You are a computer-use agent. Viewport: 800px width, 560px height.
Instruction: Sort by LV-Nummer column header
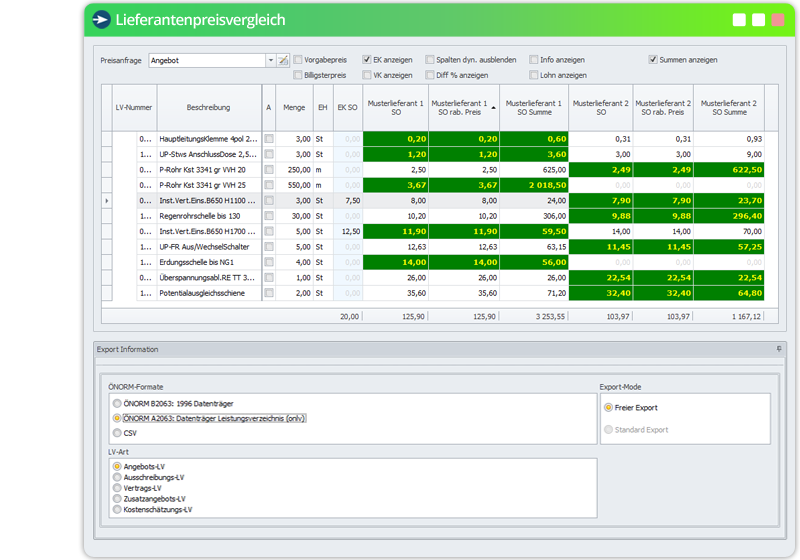(134, 108)
